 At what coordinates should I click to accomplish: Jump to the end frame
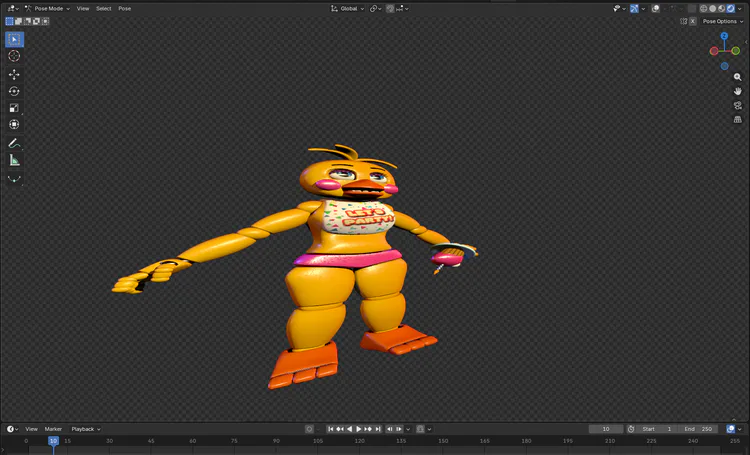click(x=378, y=429)
